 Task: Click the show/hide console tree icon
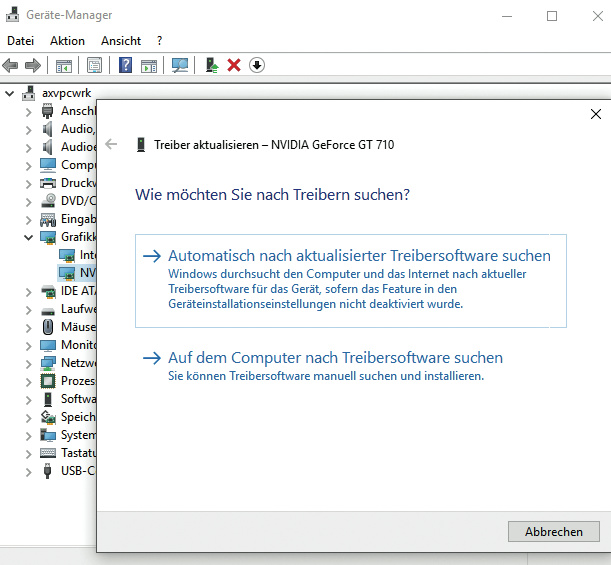point(63,65)
